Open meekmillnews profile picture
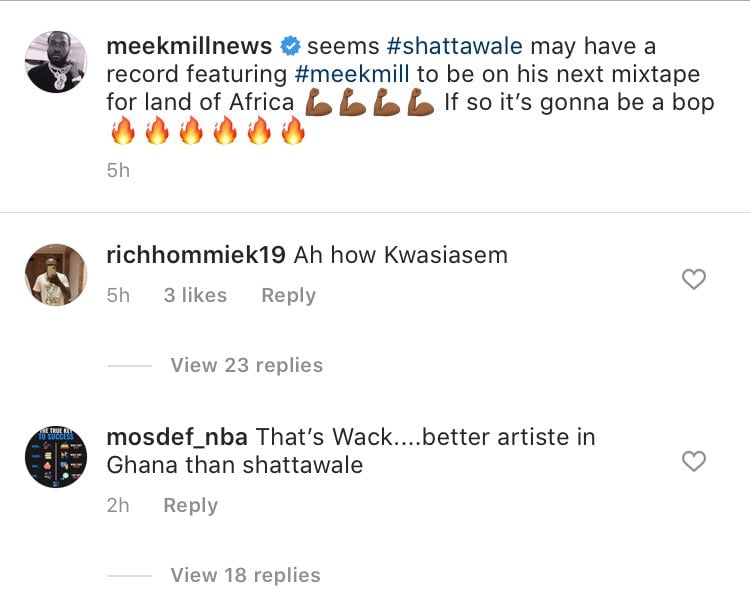Viewport: 750px width, 600px height. (56, 62)
